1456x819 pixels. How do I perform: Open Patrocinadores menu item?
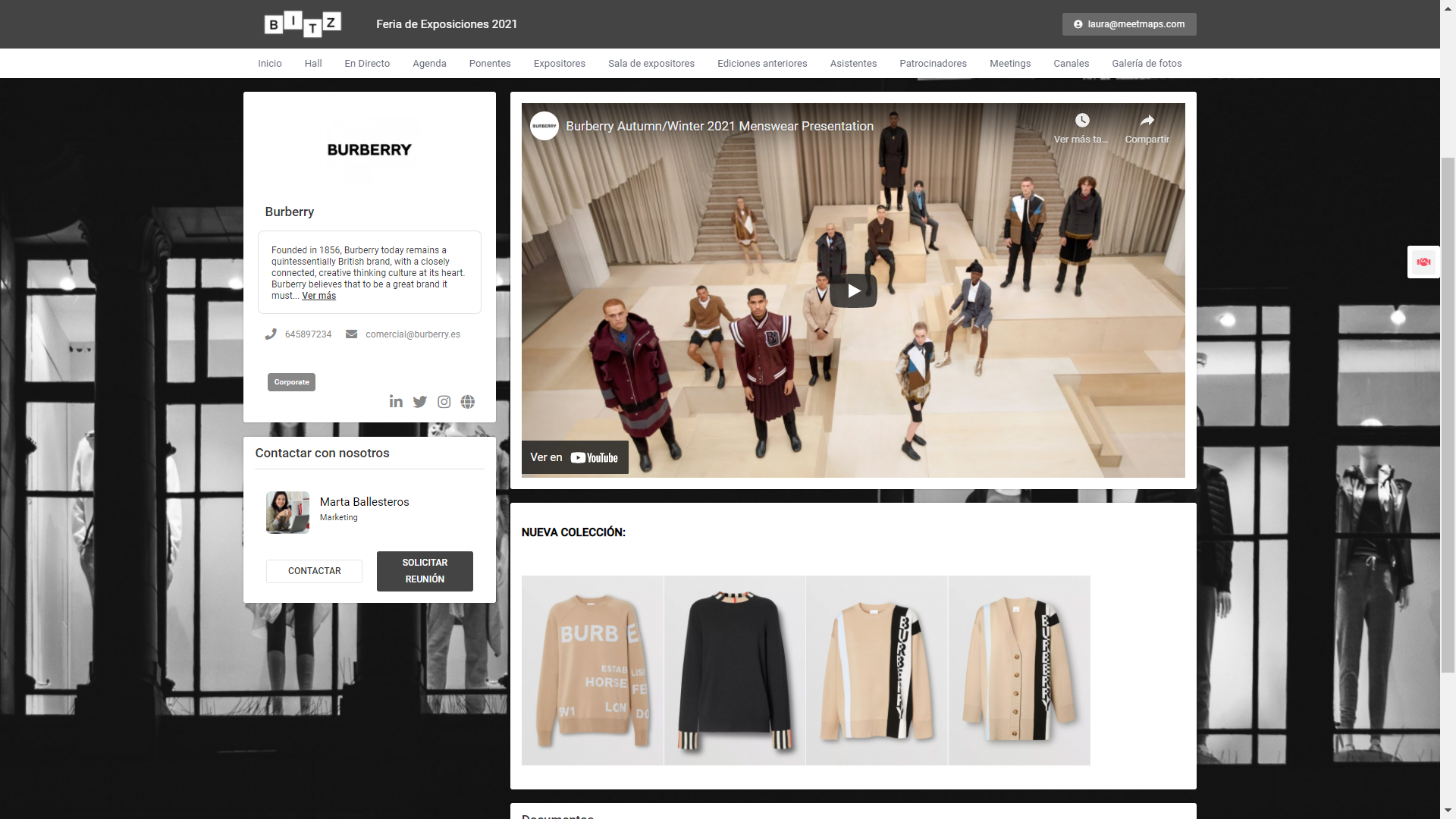(x=933, y=64)
